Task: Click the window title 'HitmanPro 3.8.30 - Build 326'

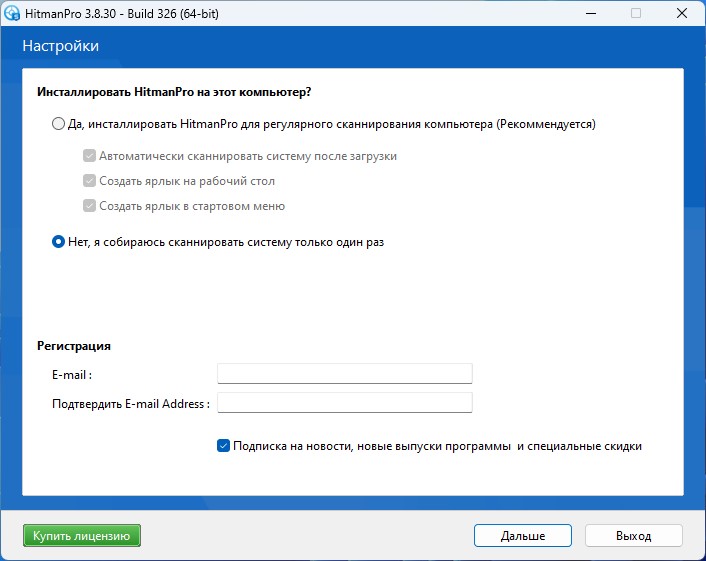Action: coord(122,14)
